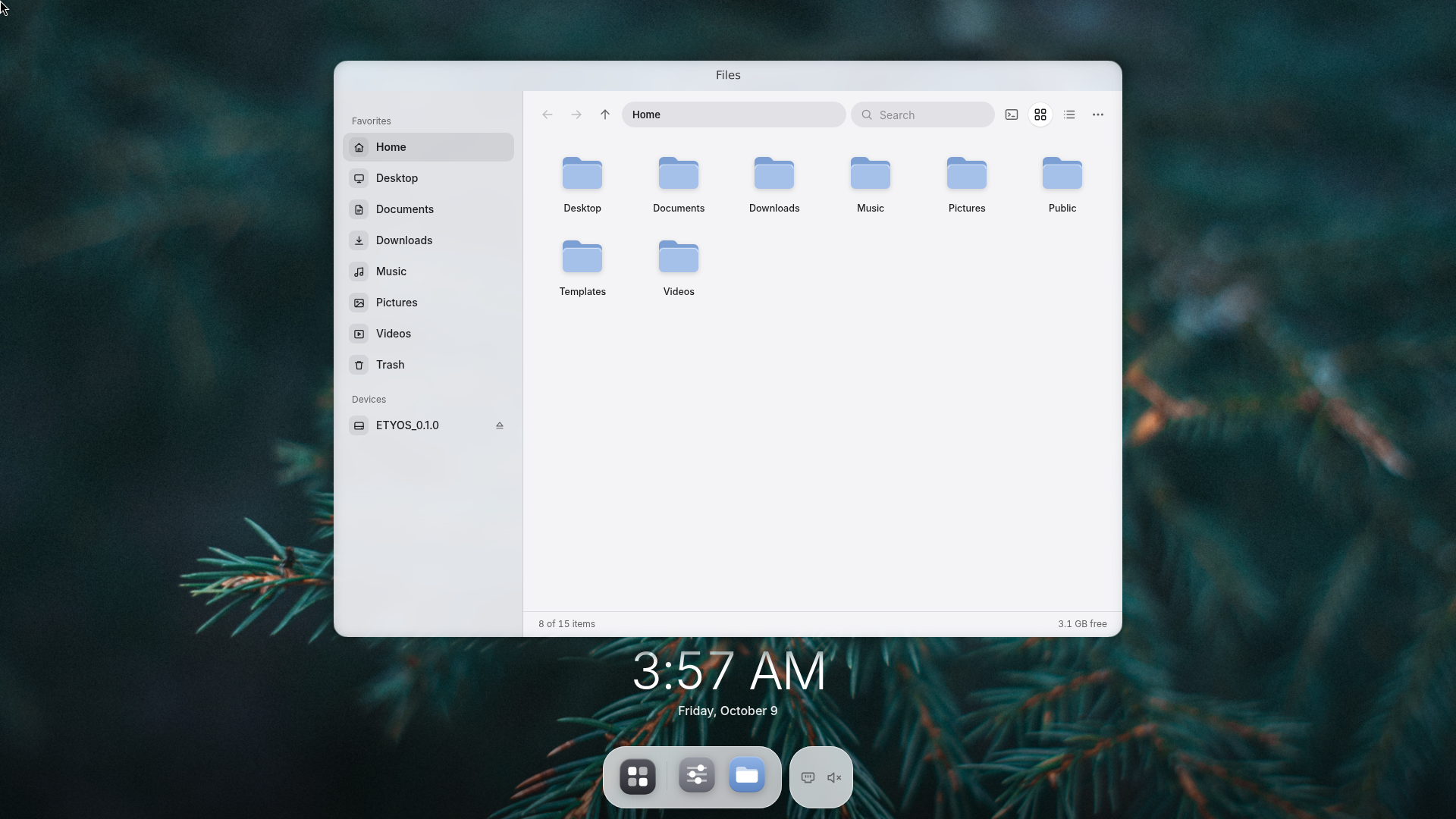
Task: Switch to list view
Action: coord(1069,115)
